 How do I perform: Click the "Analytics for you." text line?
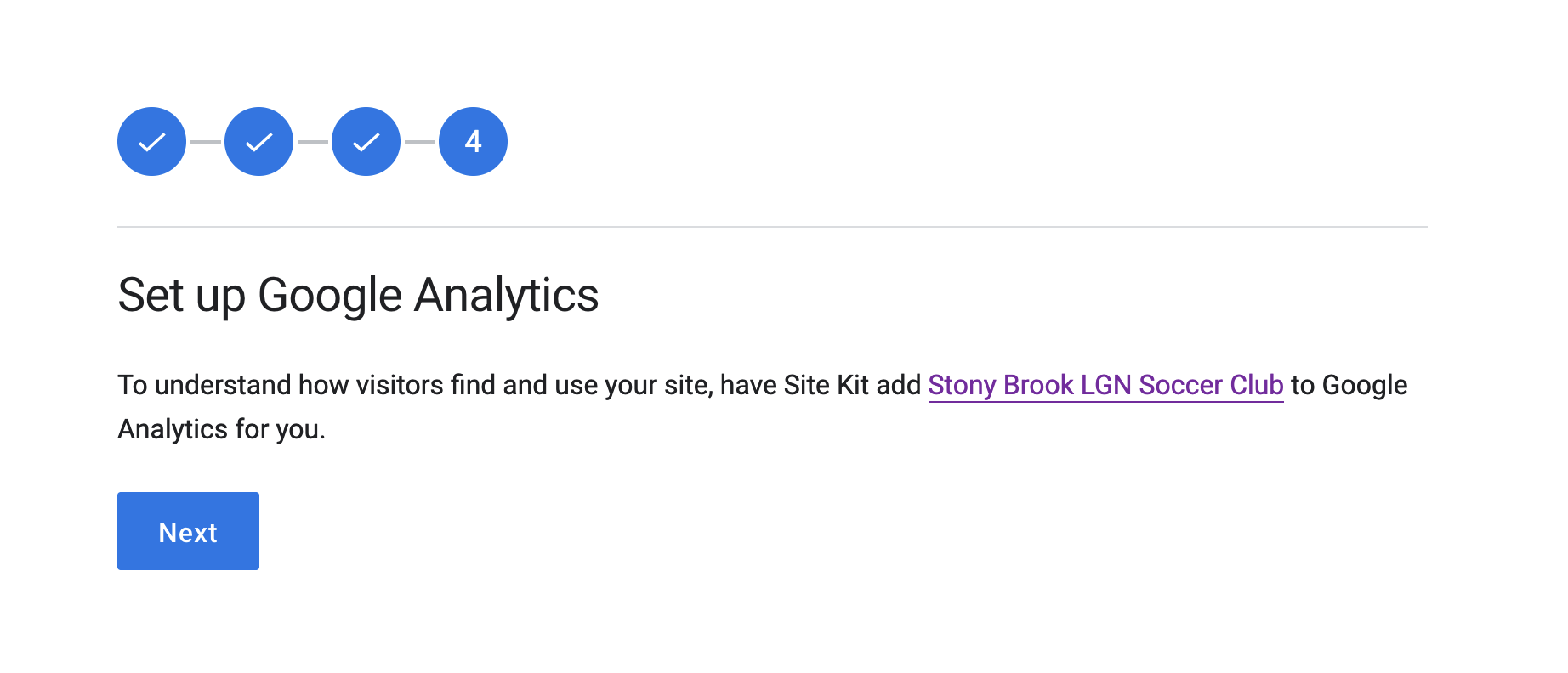click(221, 430)
